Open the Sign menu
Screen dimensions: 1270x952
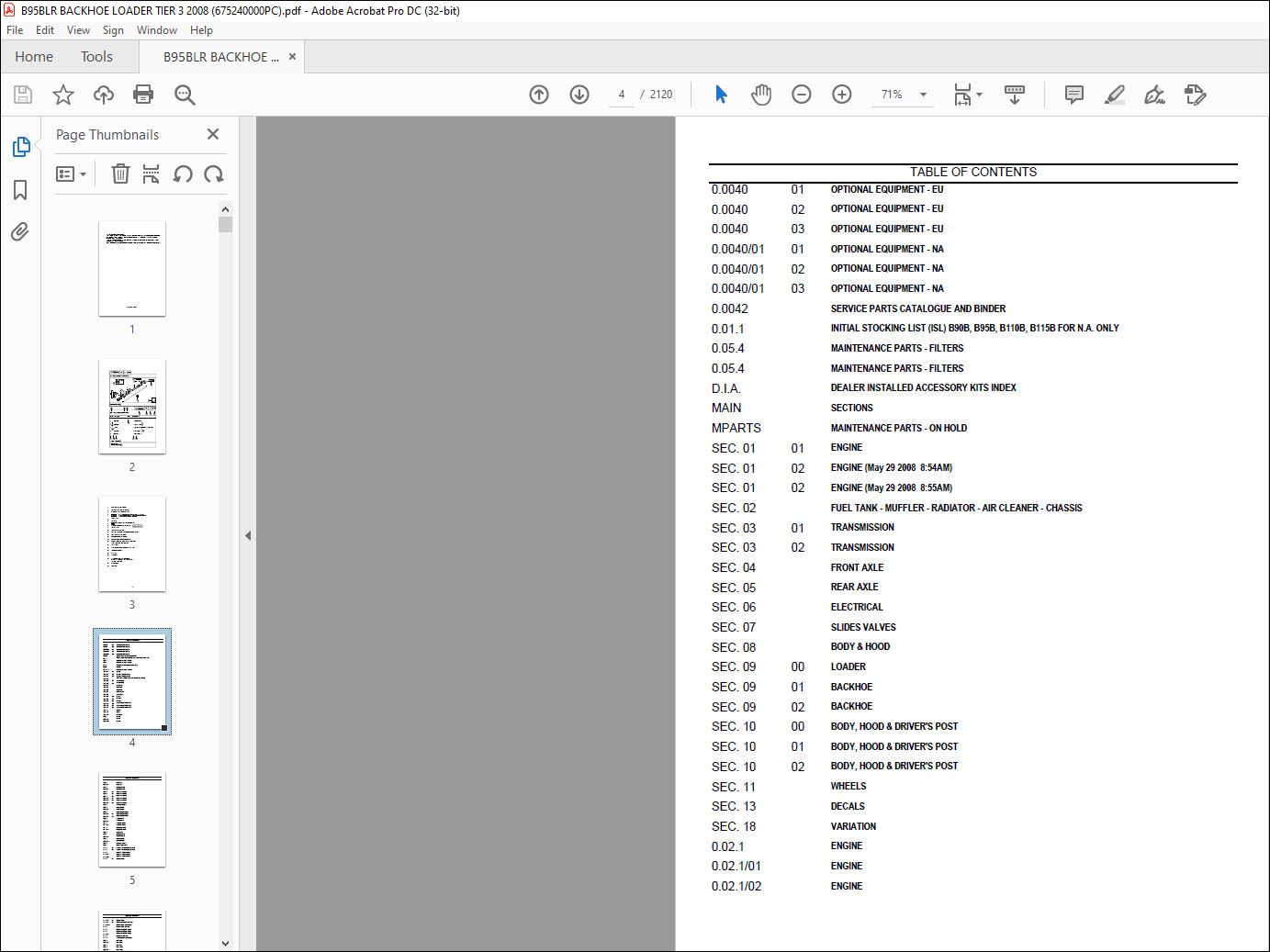coord(113,30)
